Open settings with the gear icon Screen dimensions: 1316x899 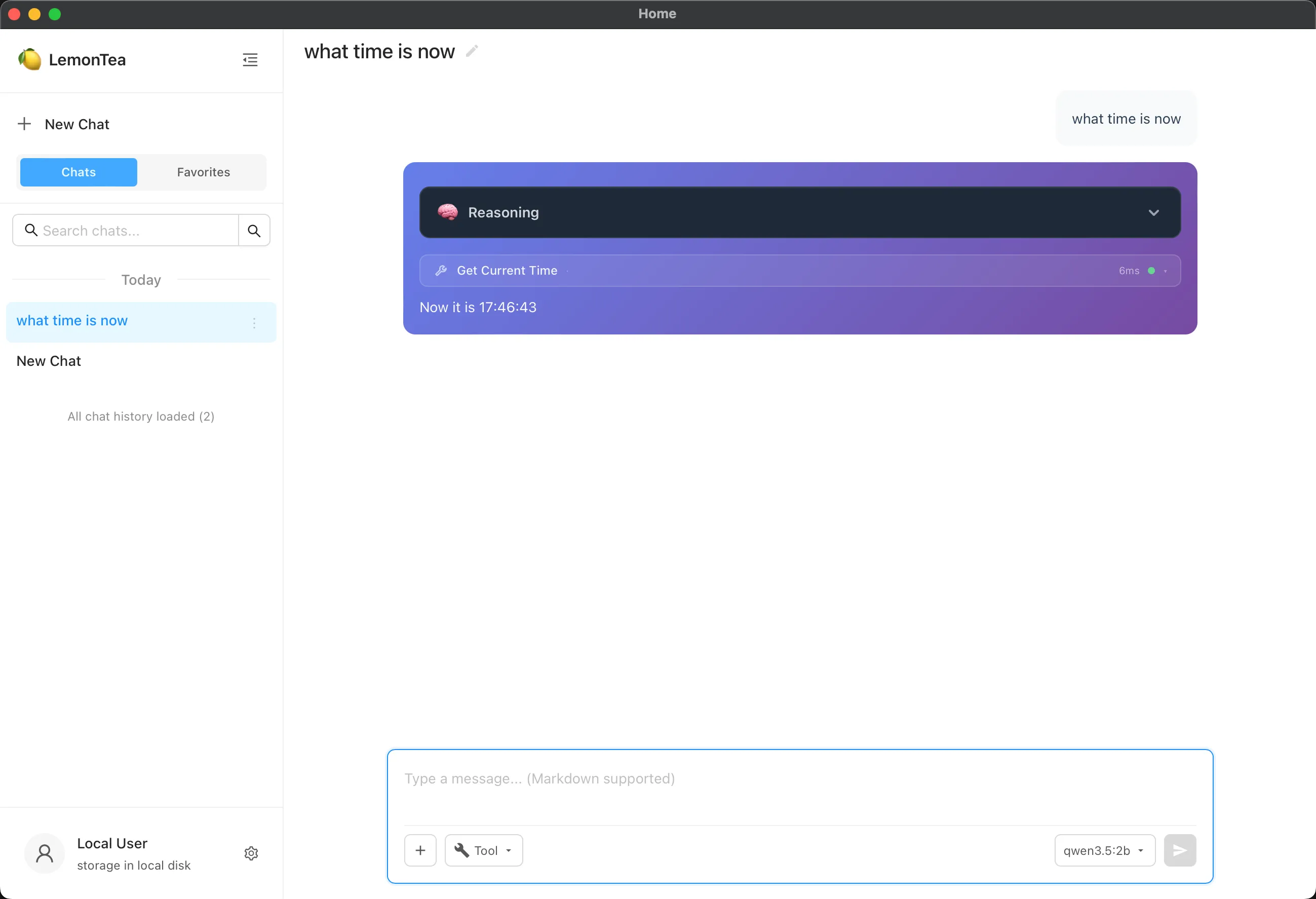coord(251,853)
